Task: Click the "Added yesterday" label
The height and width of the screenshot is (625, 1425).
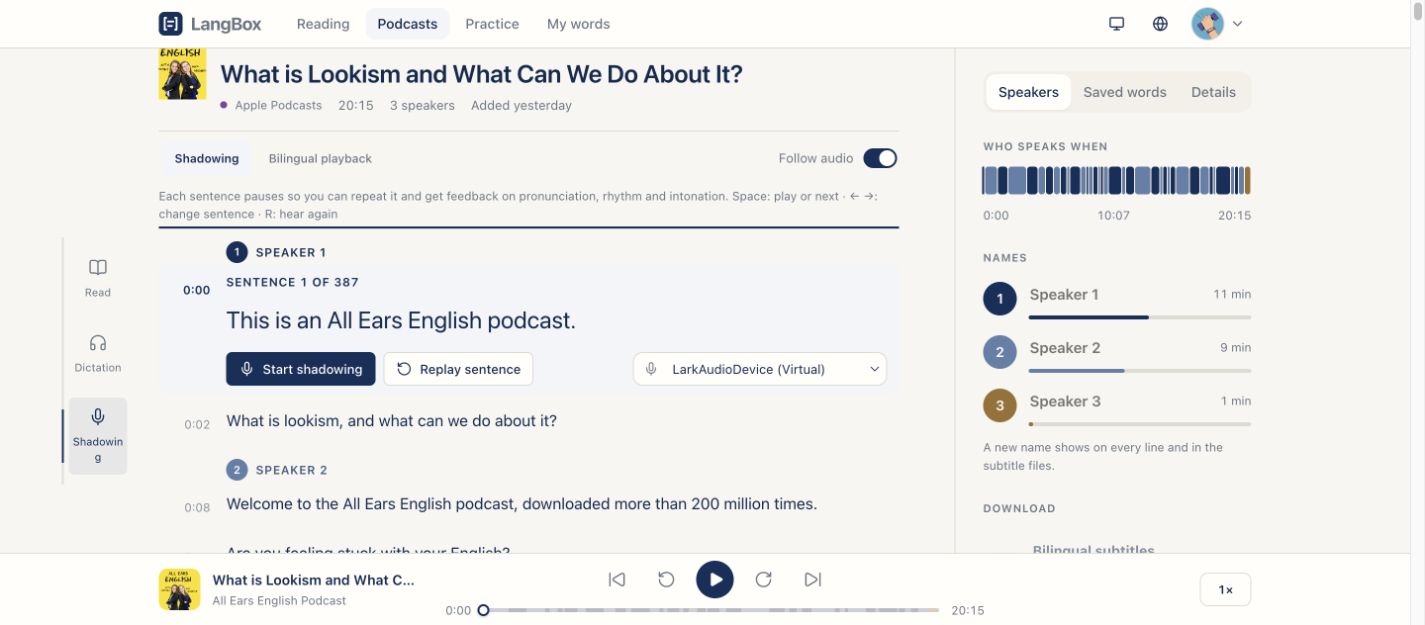Action: pos(521,105)
